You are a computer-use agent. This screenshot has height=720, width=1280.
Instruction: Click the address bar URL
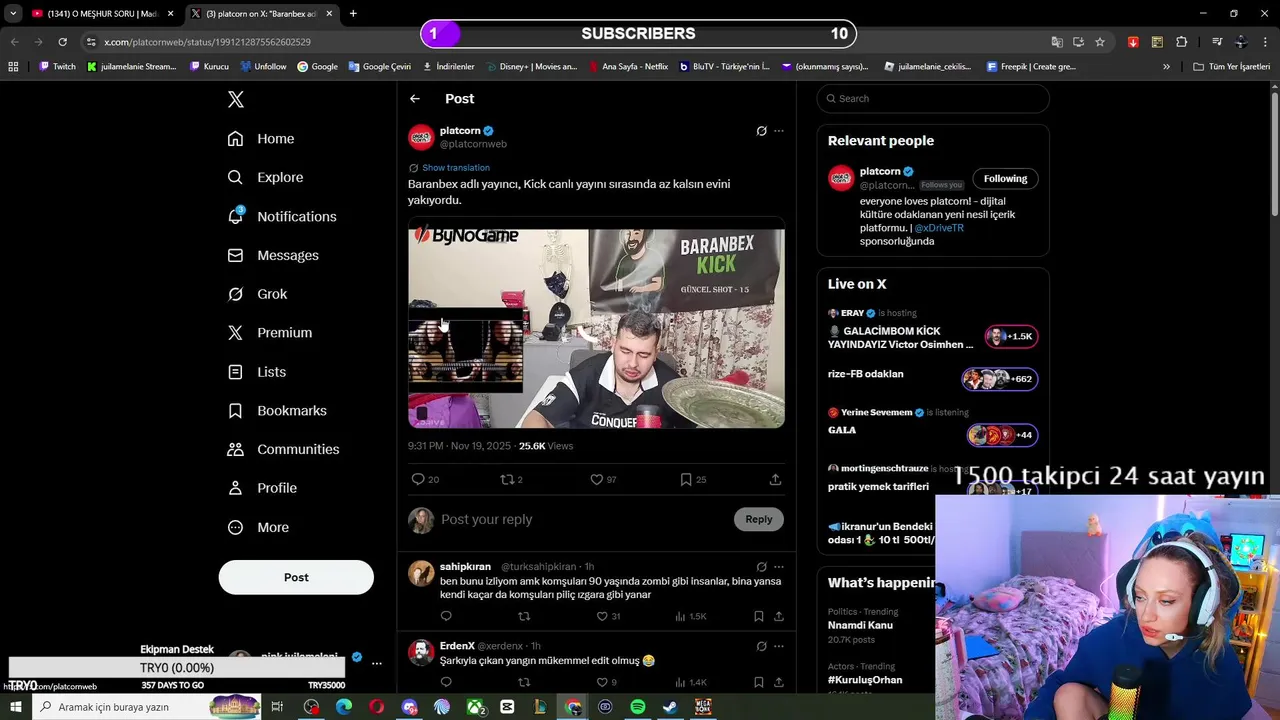207,42
